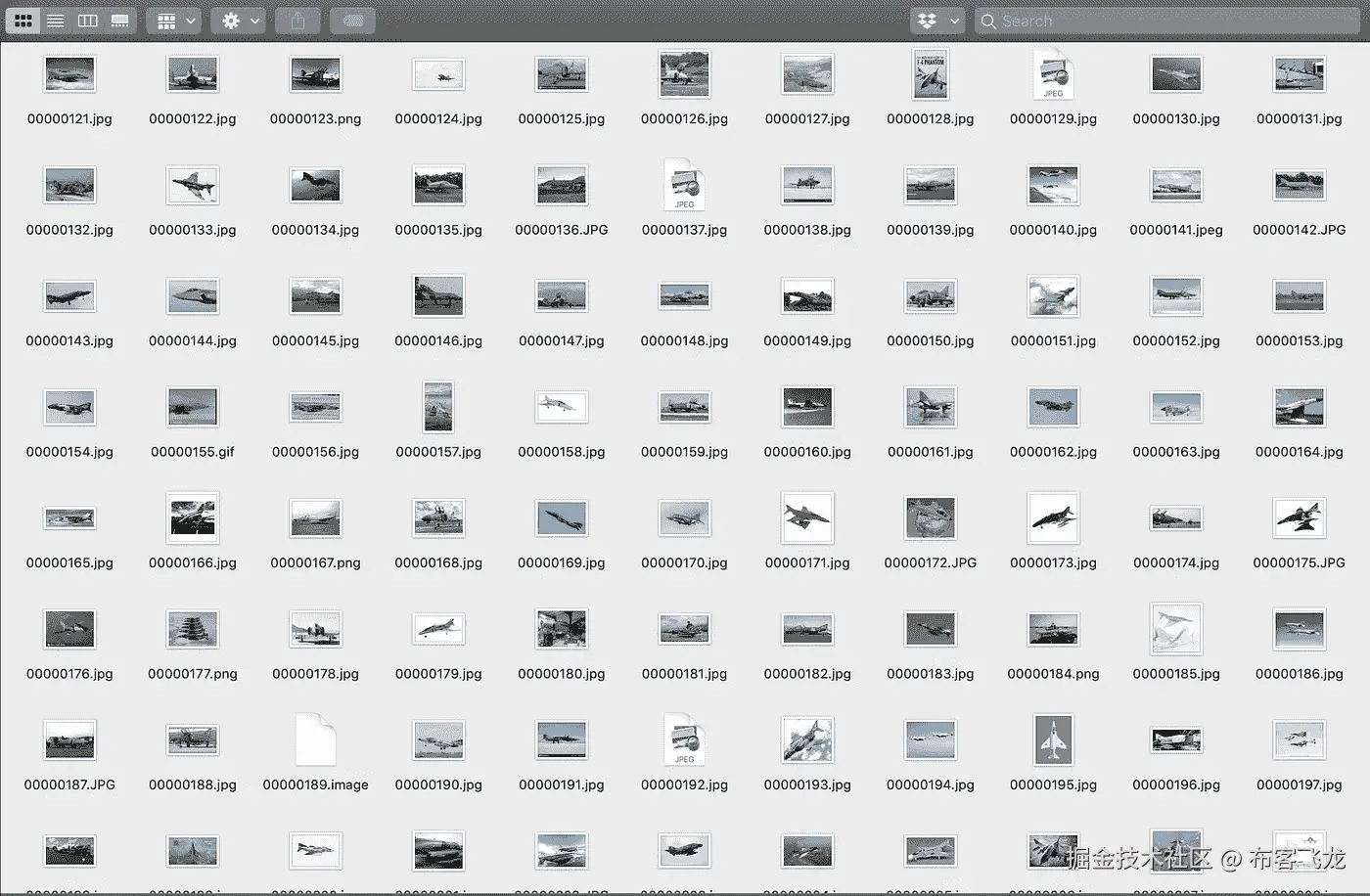Viewport: 1370px width, 896px height.
Task: Click the file name 00000136.JPG
Action: pyautogui.click(x=562, y=230)
